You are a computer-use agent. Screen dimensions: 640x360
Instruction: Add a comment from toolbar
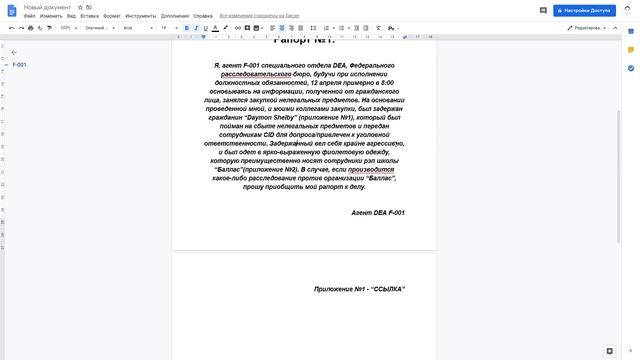[x=247, y=28]
